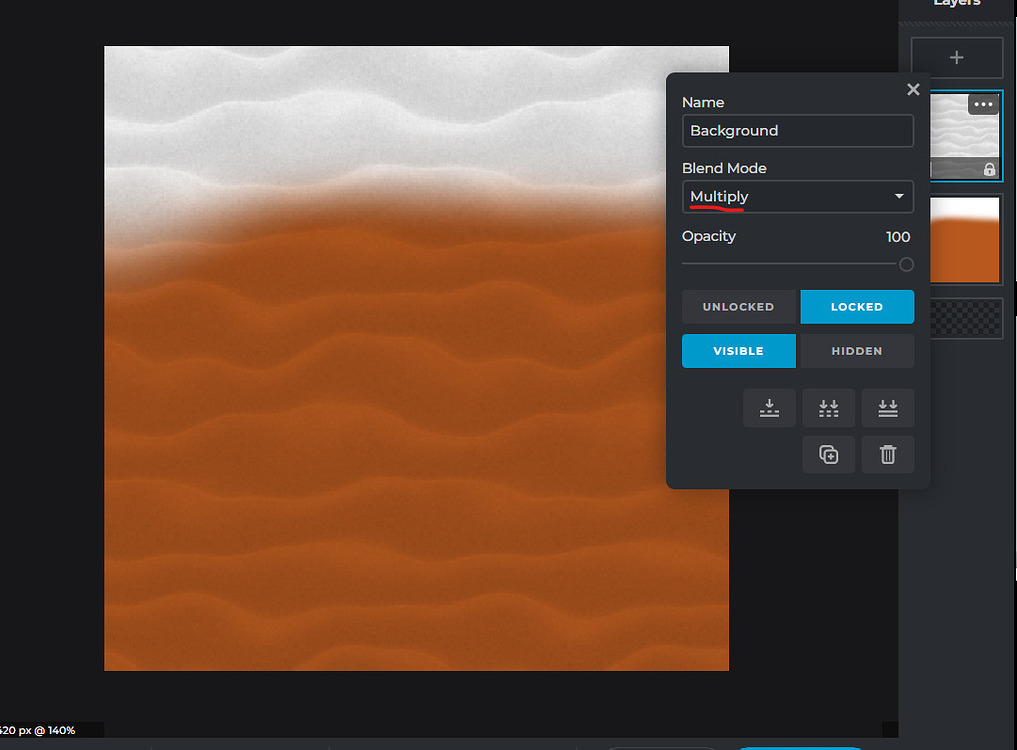1017x750 pixels.
Task: Delete the layer using the trash icon
Action: 887,454
